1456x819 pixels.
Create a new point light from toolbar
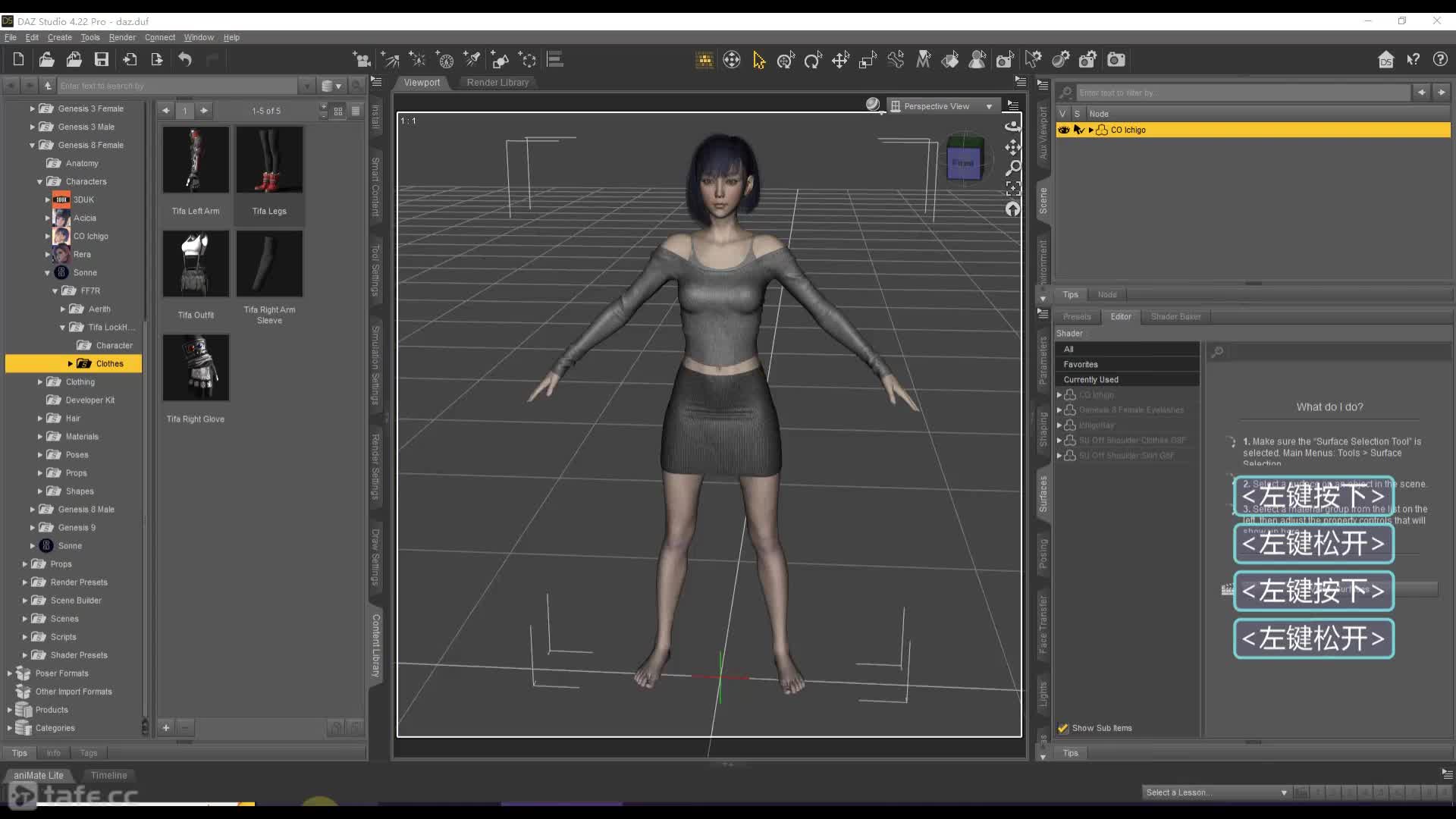point(417,59)
